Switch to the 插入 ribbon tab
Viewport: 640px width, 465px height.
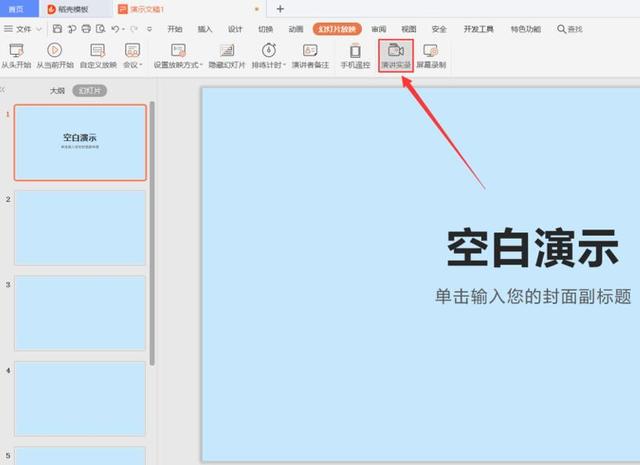205,29
